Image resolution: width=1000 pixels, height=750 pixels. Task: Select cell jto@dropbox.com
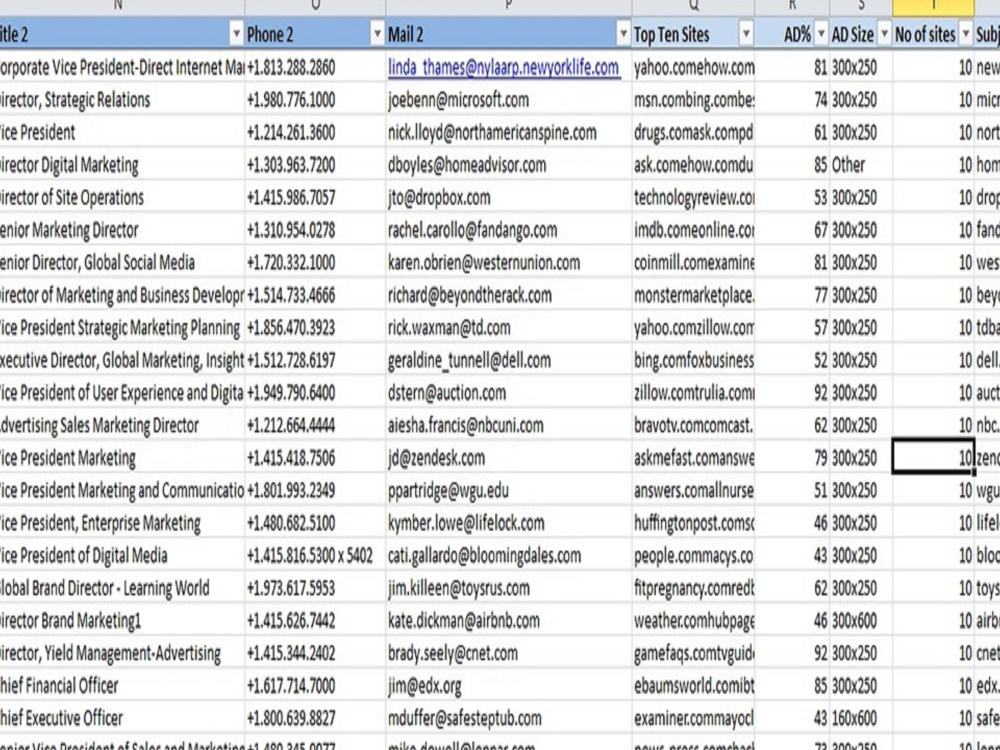508,197
